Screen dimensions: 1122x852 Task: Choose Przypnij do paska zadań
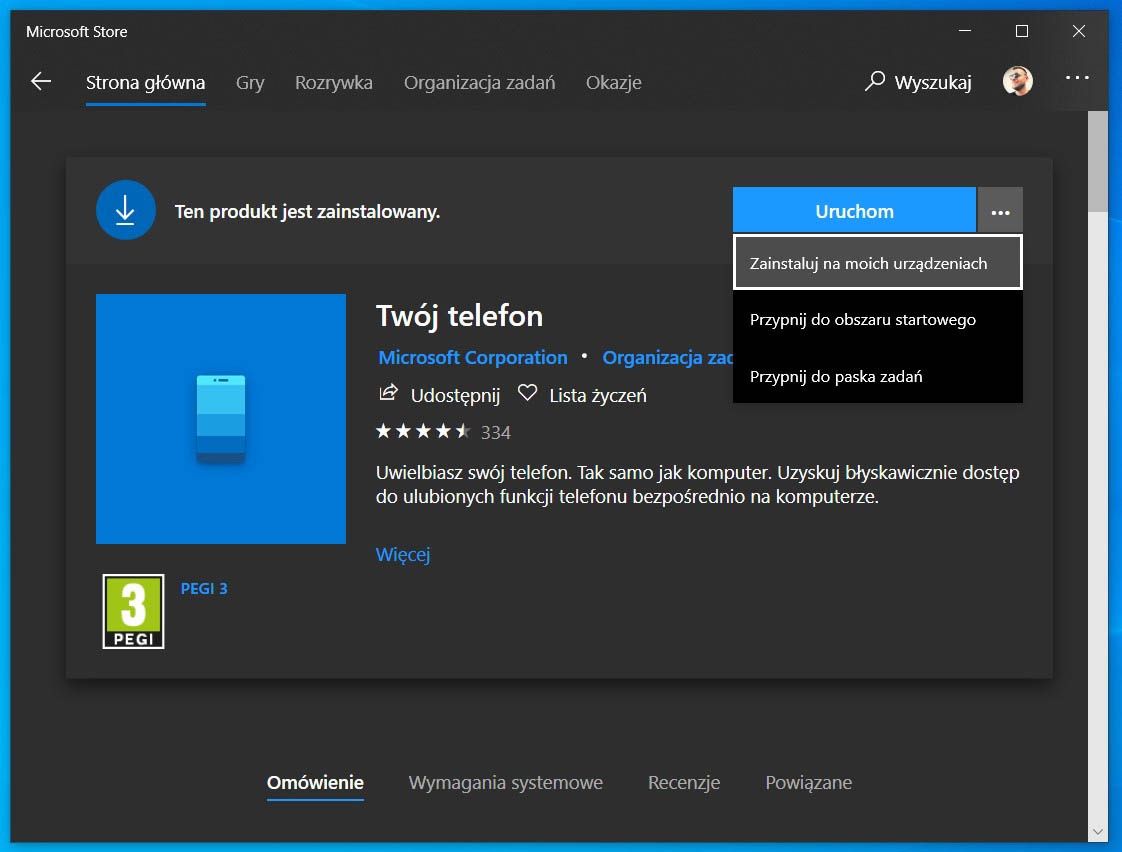click(877, 376)
